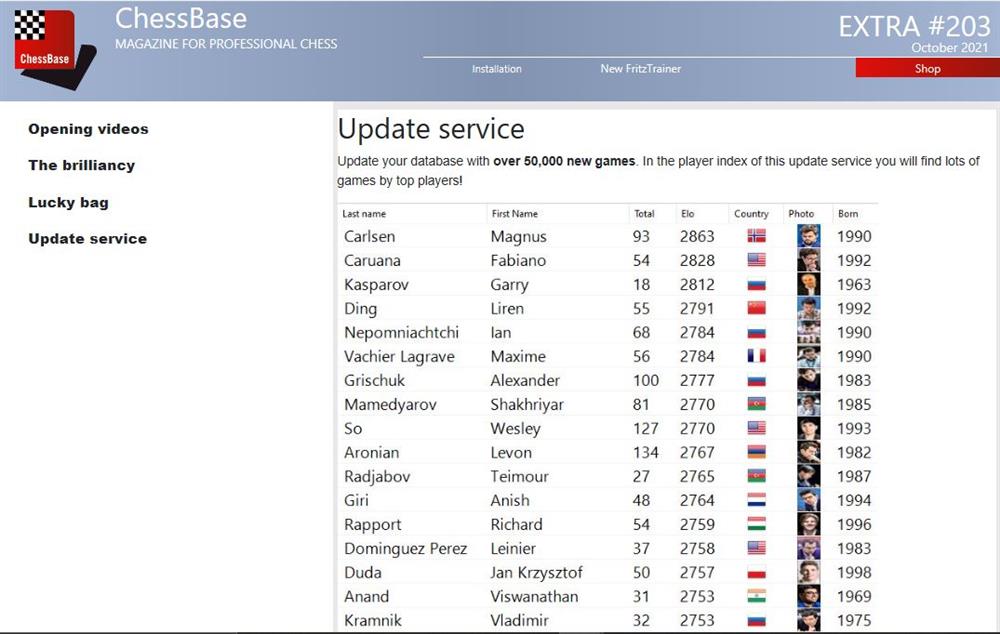The image size is (1000, 634).
Task: Click Azerbaijan flag in Mamedyarov row
Action: (756, 404)
